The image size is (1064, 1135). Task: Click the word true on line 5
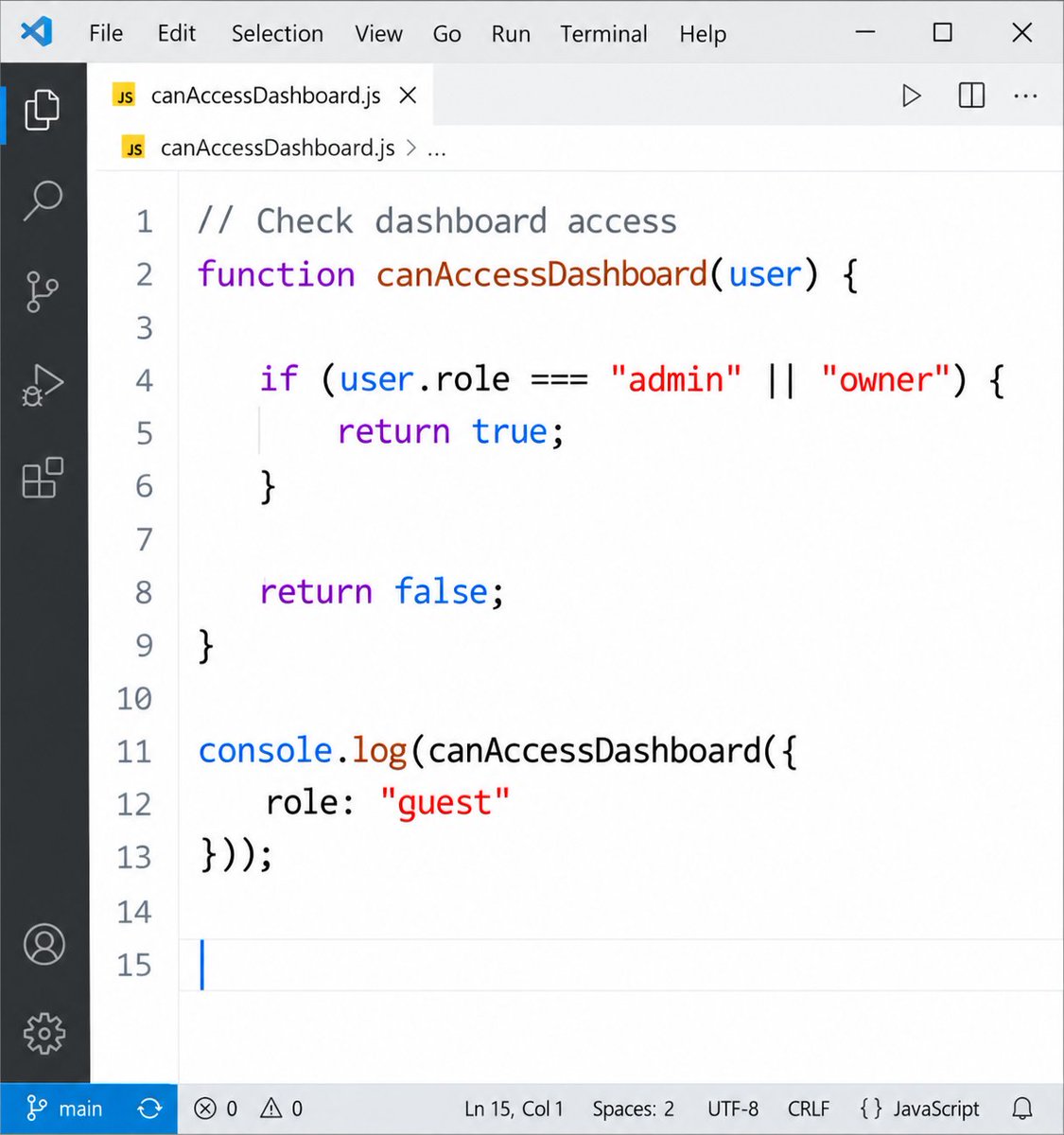click(510, 432)
